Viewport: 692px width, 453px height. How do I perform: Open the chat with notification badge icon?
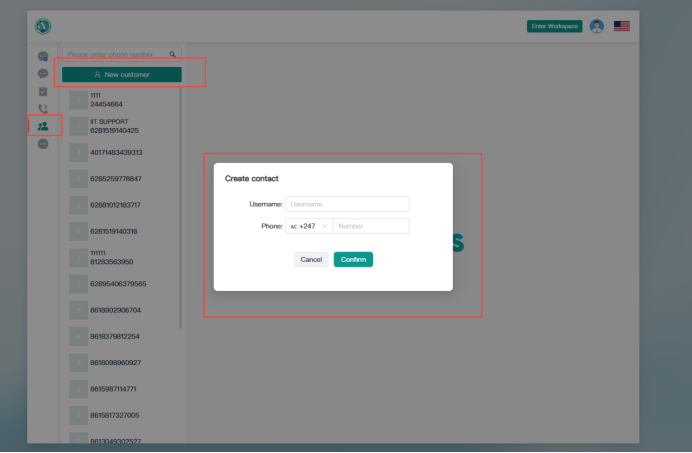pyautogui.click(x=43, y=57)
